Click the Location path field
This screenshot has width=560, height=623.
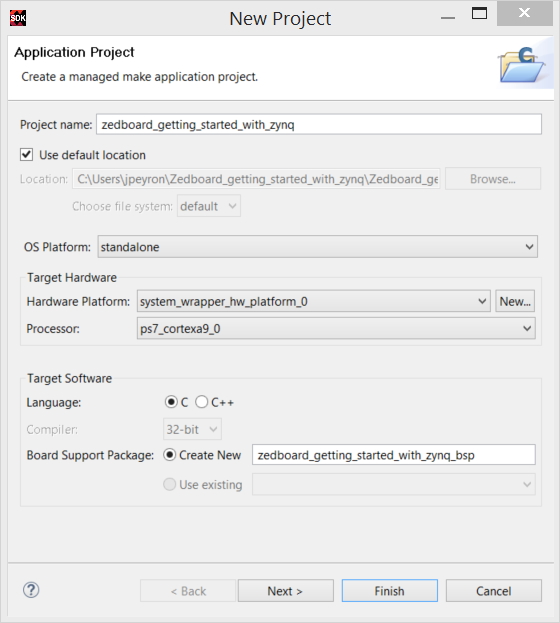(256, 179)
